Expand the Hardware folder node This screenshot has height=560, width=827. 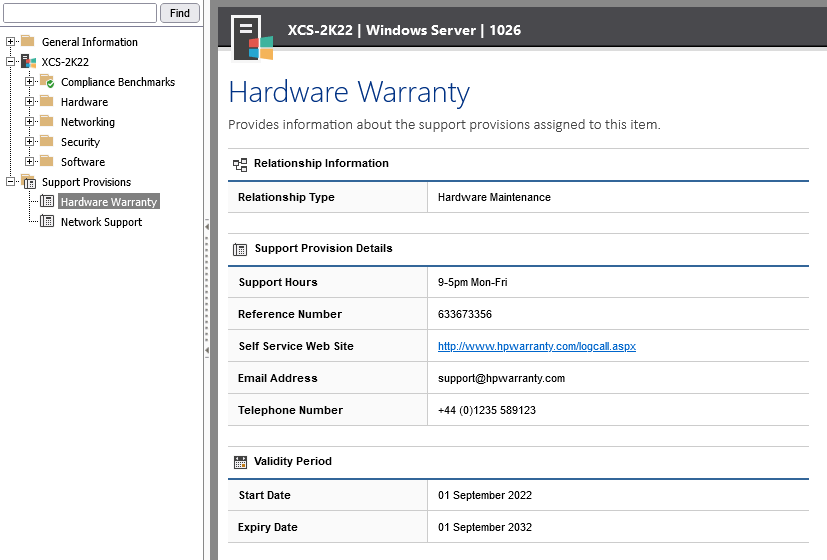pos(30,101)
